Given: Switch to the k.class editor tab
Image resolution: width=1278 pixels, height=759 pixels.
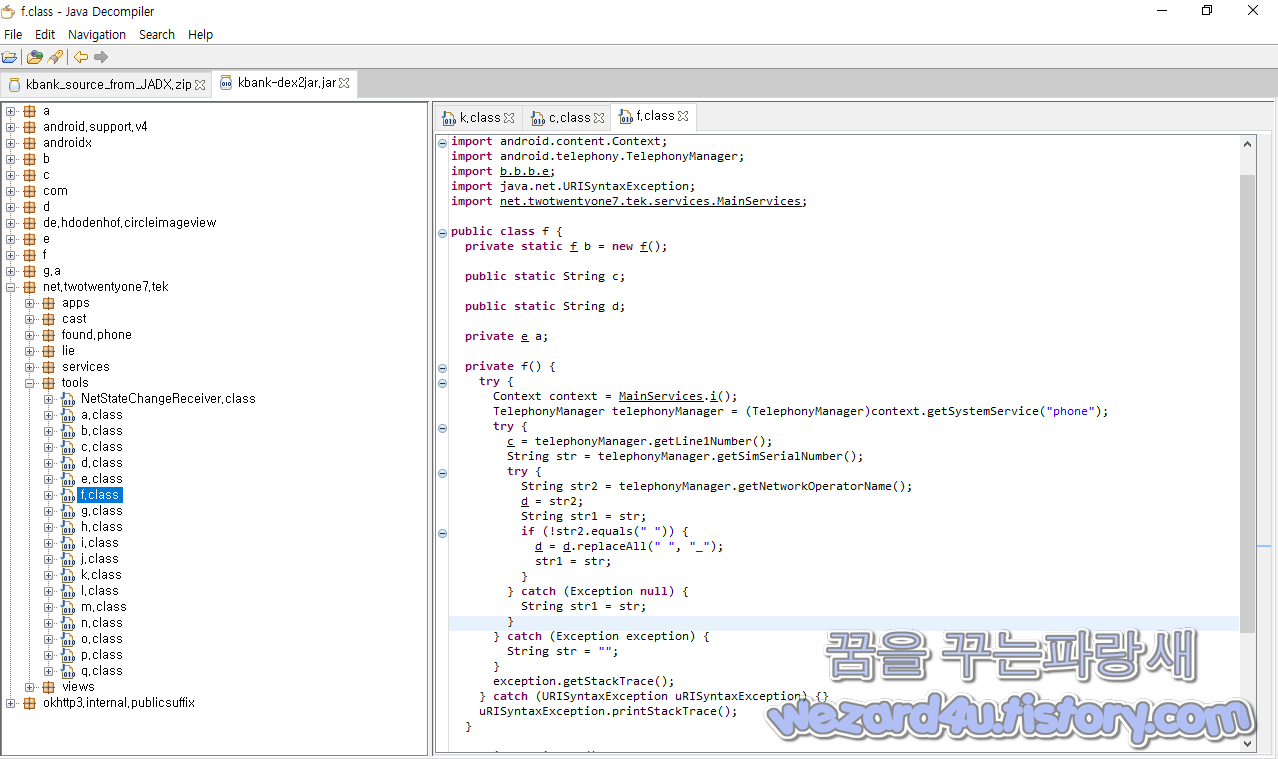Looking at the screenshot, I should tap(478, 118).
